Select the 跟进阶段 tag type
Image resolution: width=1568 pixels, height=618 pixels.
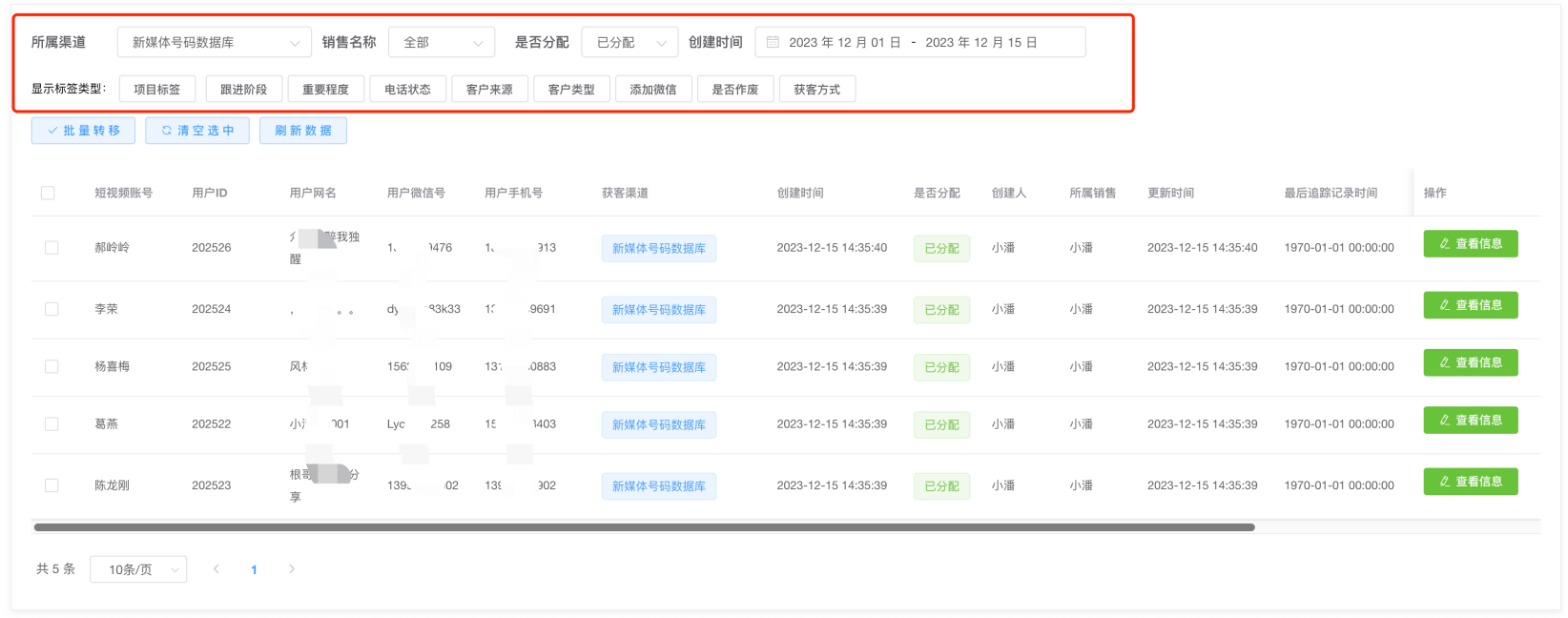pyautogui.click(x=243, y=89)
